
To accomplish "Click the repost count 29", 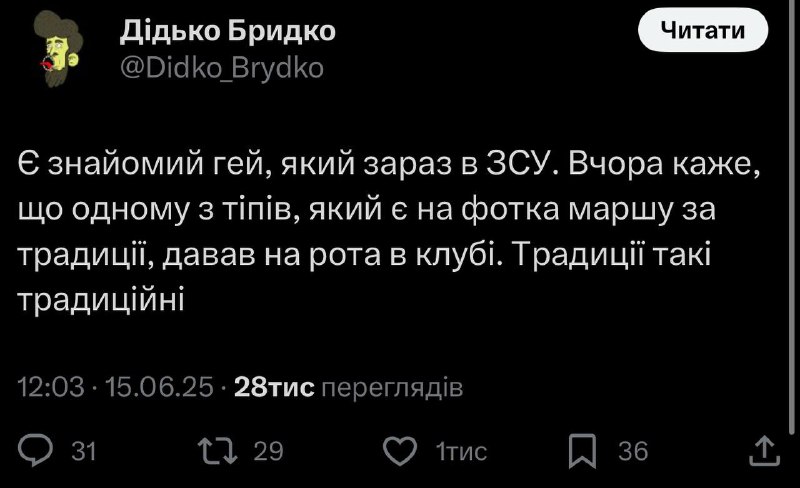I will (x=268, y=451).
